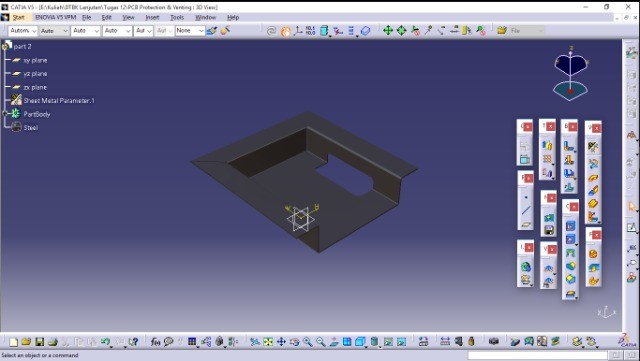This screenshot has height=361, width=640.
Task: Click the Zoom In magnifier
Action: tap(307, 341)
